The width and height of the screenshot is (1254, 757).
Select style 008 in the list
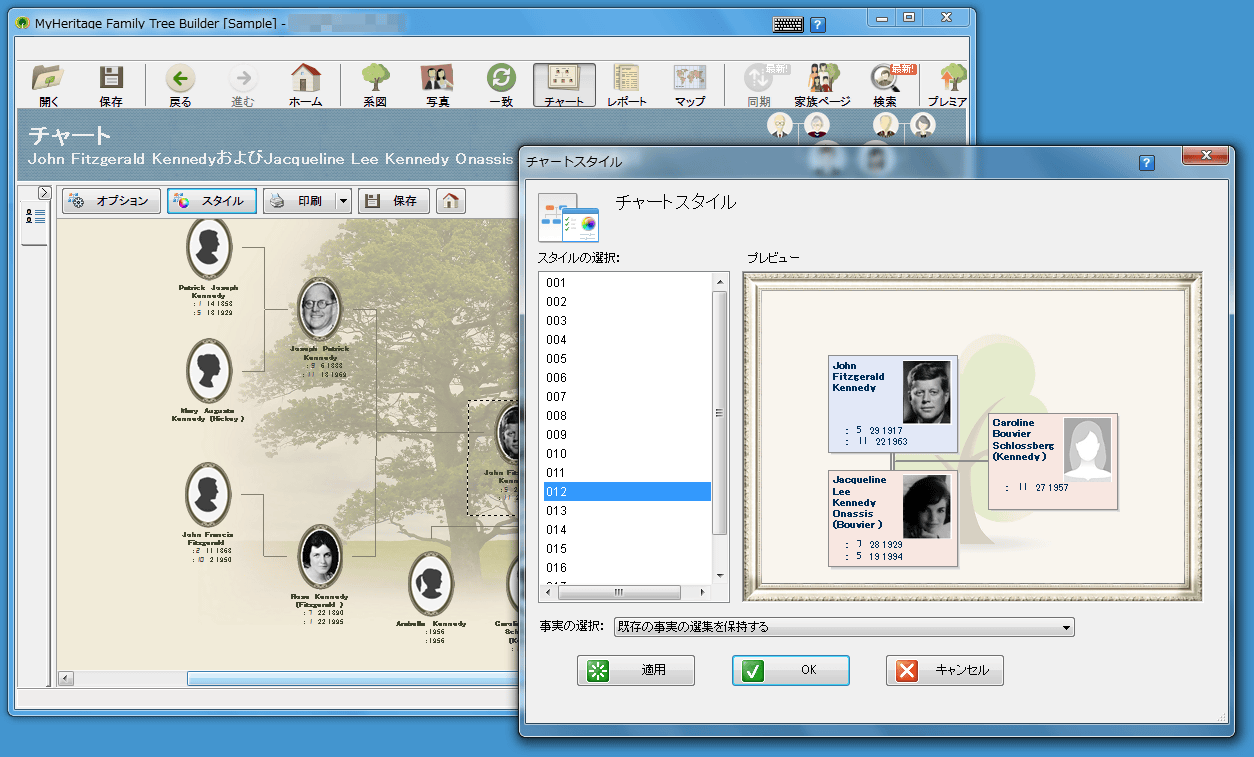click(x=626, y=416)
